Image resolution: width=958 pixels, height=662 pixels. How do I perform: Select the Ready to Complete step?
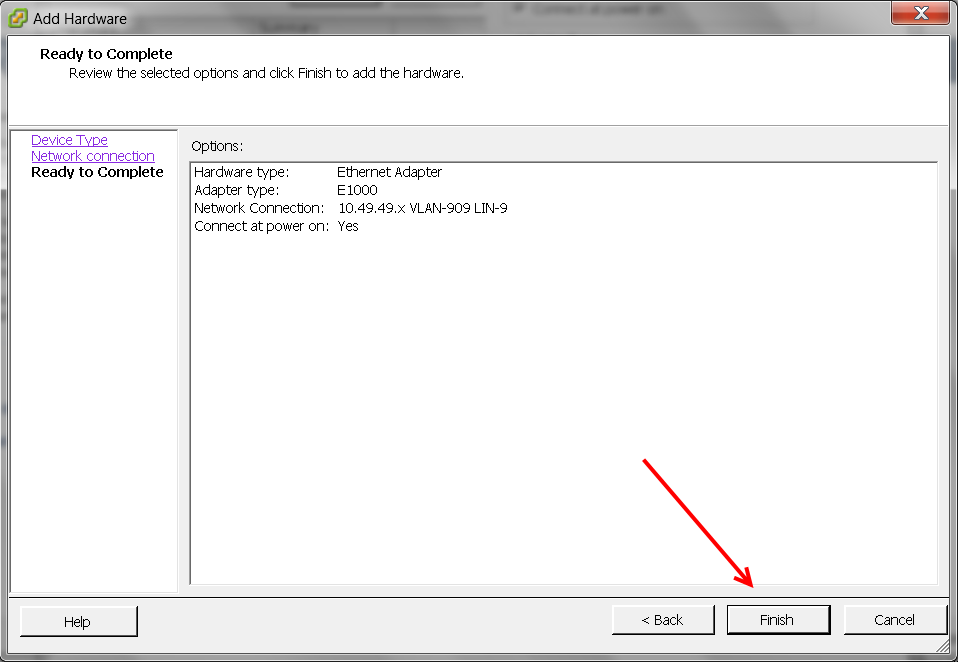[97, 172]
